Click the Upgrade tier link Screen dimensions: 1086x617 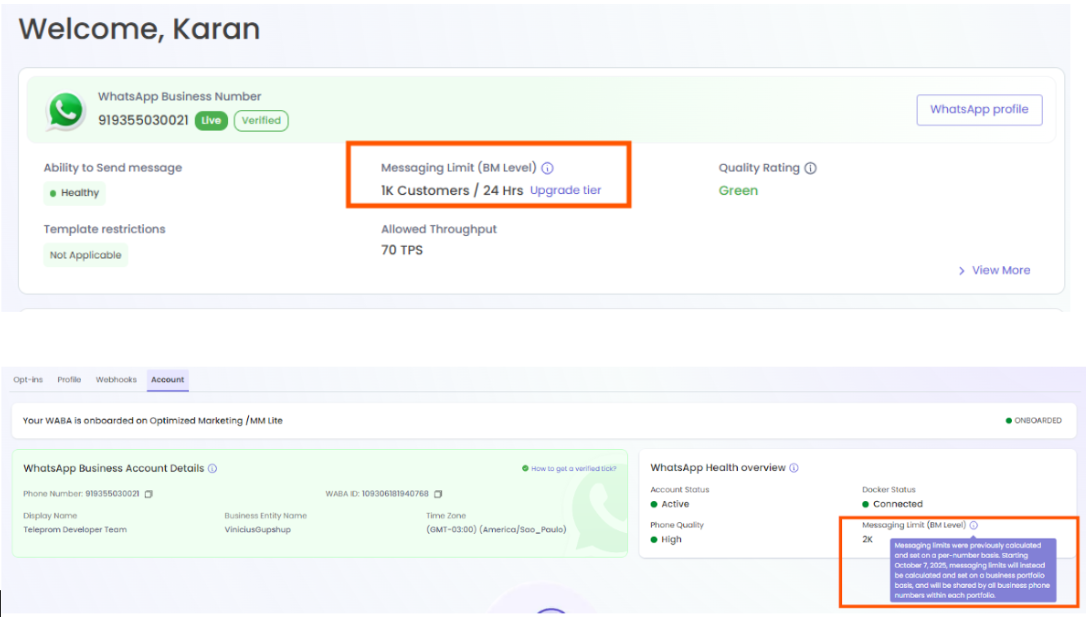(565, 190)
